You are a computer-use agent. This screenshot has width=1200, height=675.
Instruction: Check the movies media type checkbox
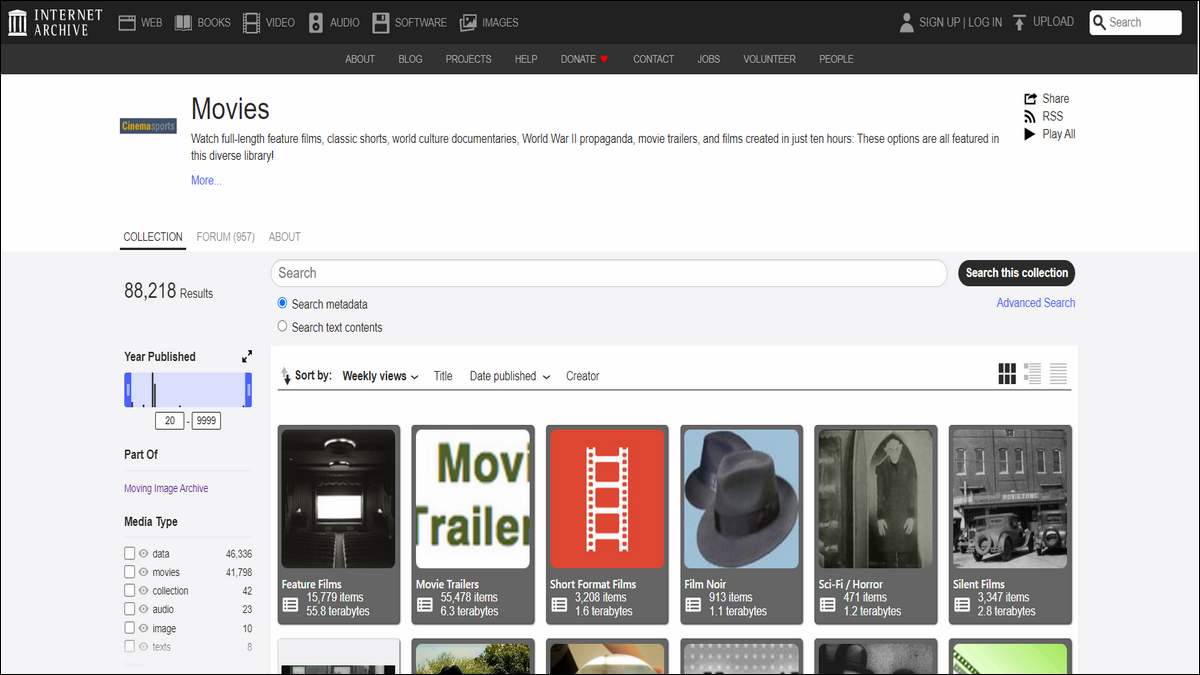tap(129, 572)
